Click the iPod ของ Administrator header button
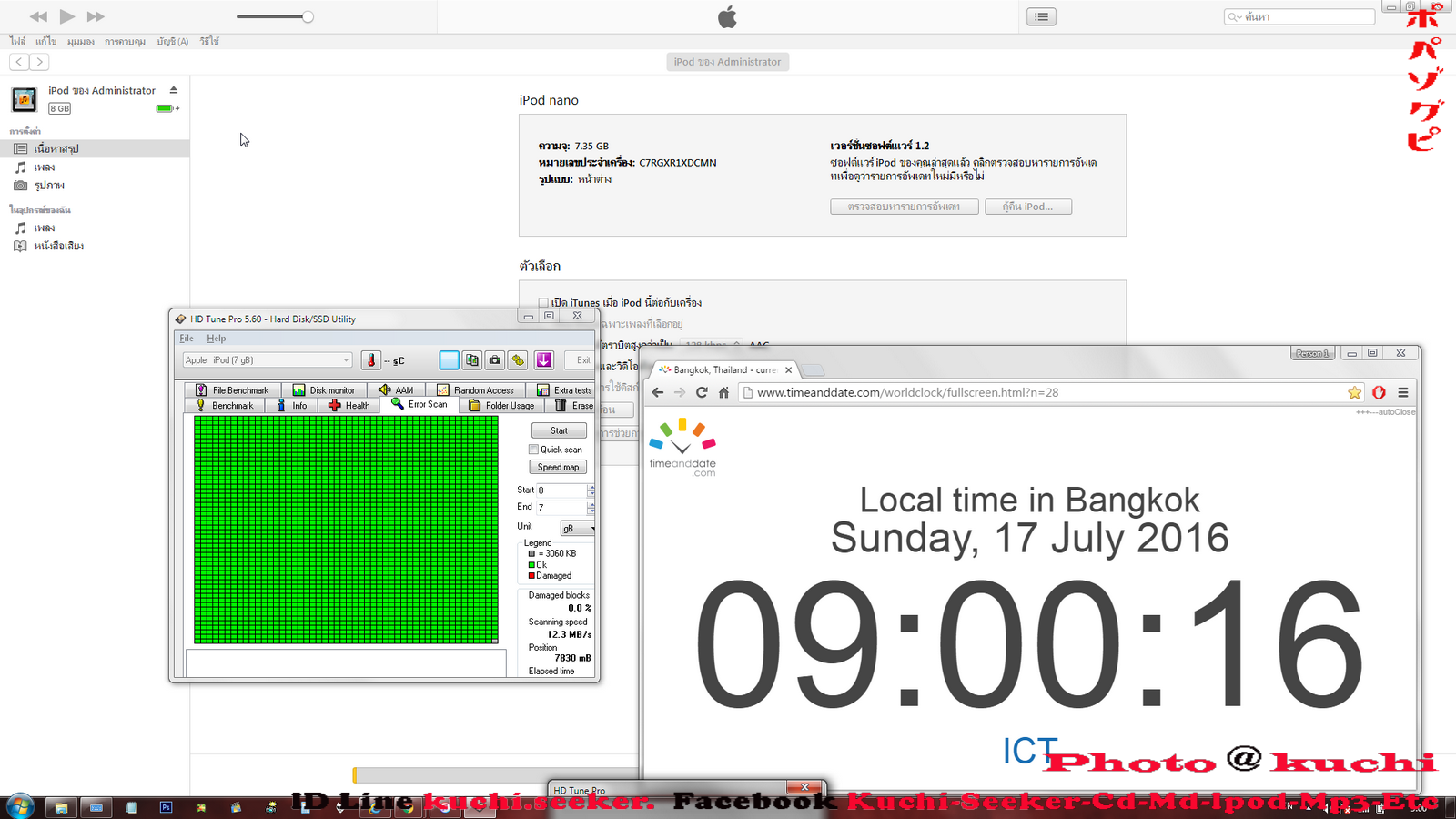 pos(728,62)
